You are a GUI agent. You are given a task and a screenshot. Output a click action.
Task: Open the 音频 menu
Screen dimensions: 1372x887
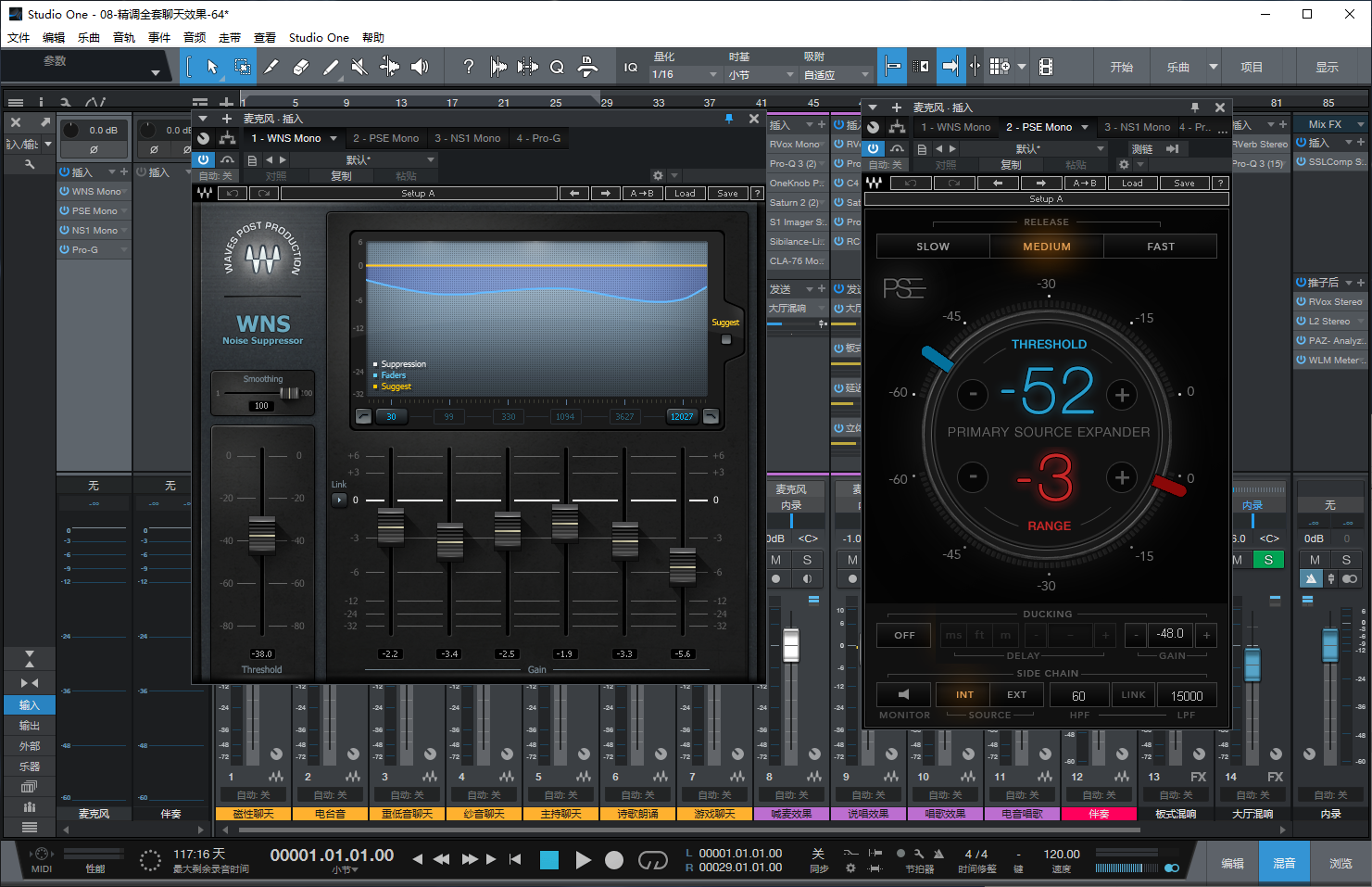[195, 38]
